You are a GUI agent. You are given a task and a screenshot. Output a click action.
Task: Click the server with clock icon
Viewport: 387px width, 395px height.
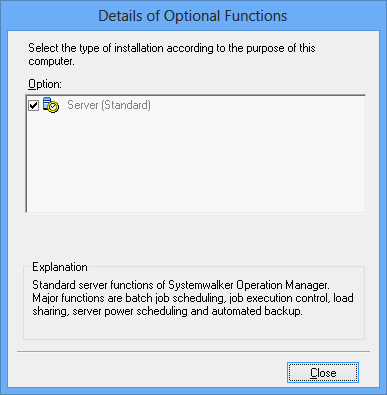coord(51,105)
